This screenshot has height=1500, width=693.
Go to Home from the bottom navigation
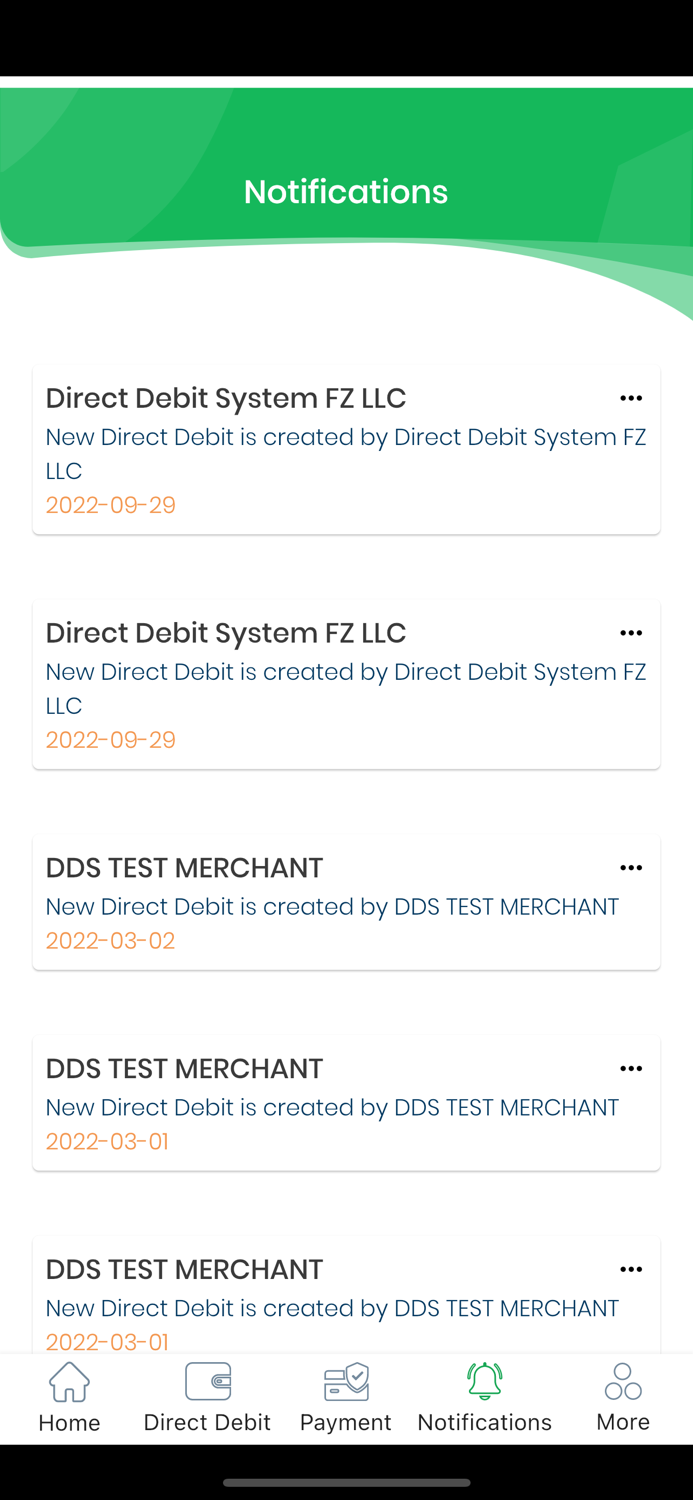click(x=69, y=1398)
